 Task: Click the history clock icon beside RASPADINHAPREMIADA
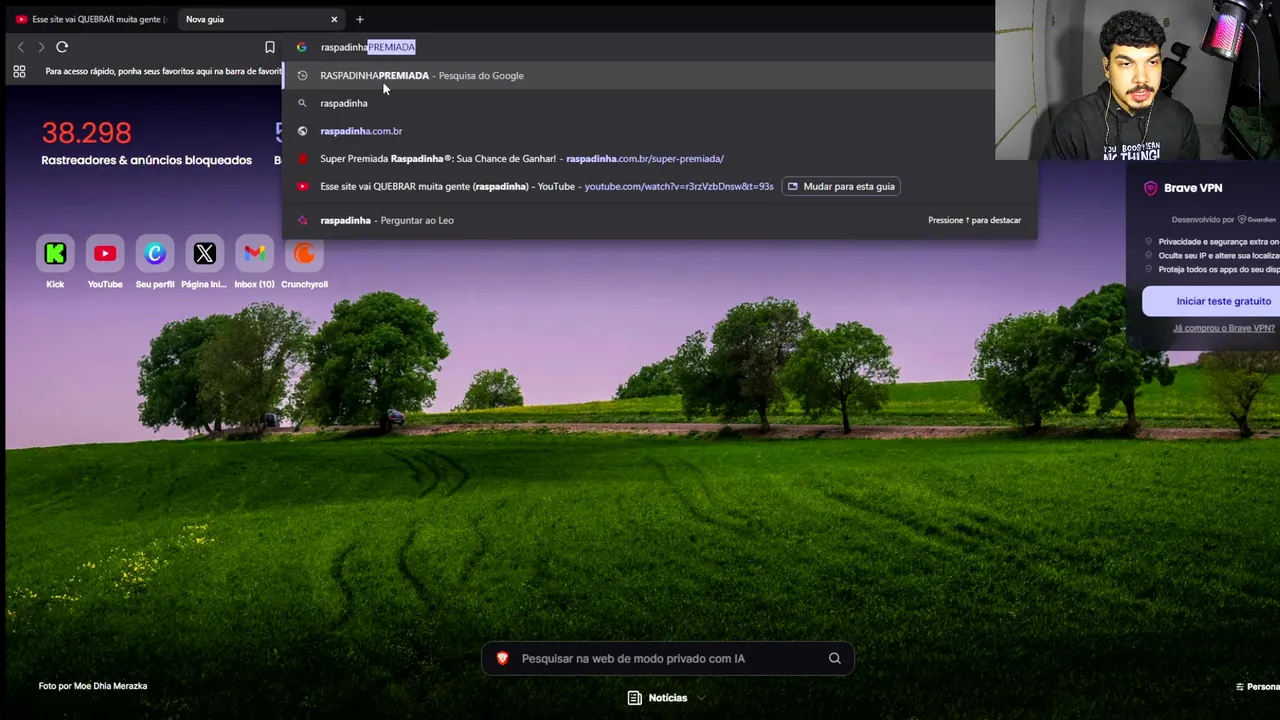click(302, 75)
